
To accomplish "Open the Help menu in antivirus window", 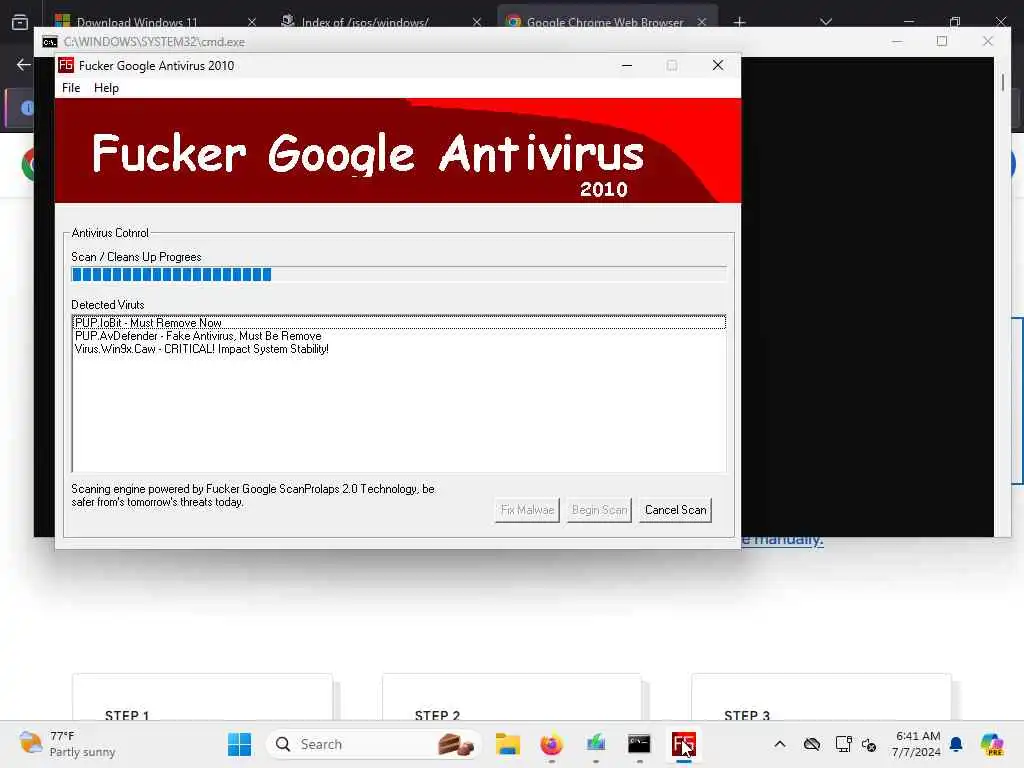I will [x=106, y=88].
